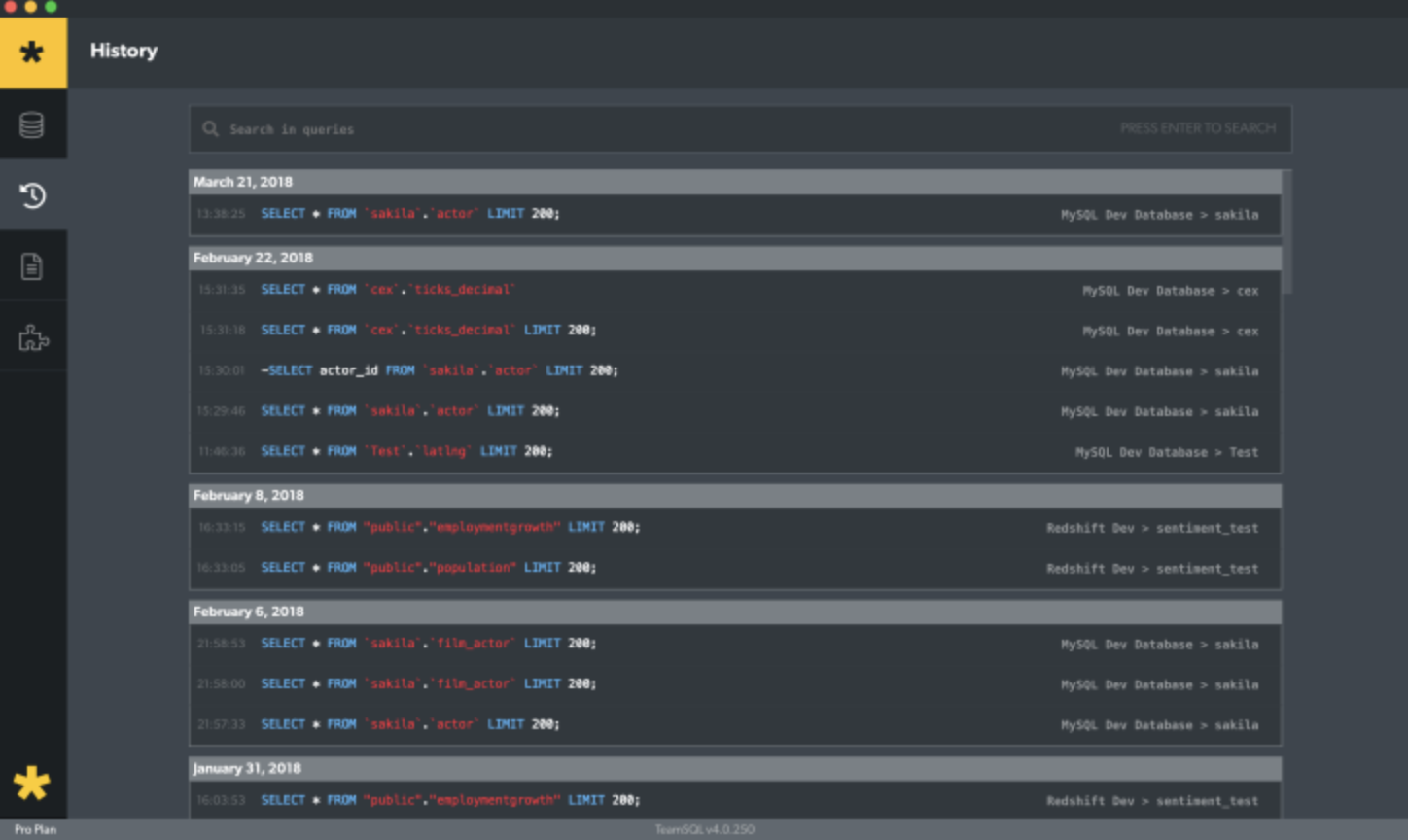1408x840 pixels.
Task: Click the yellow asterisk icon at sidebar bottom
Action: point(33,784)
